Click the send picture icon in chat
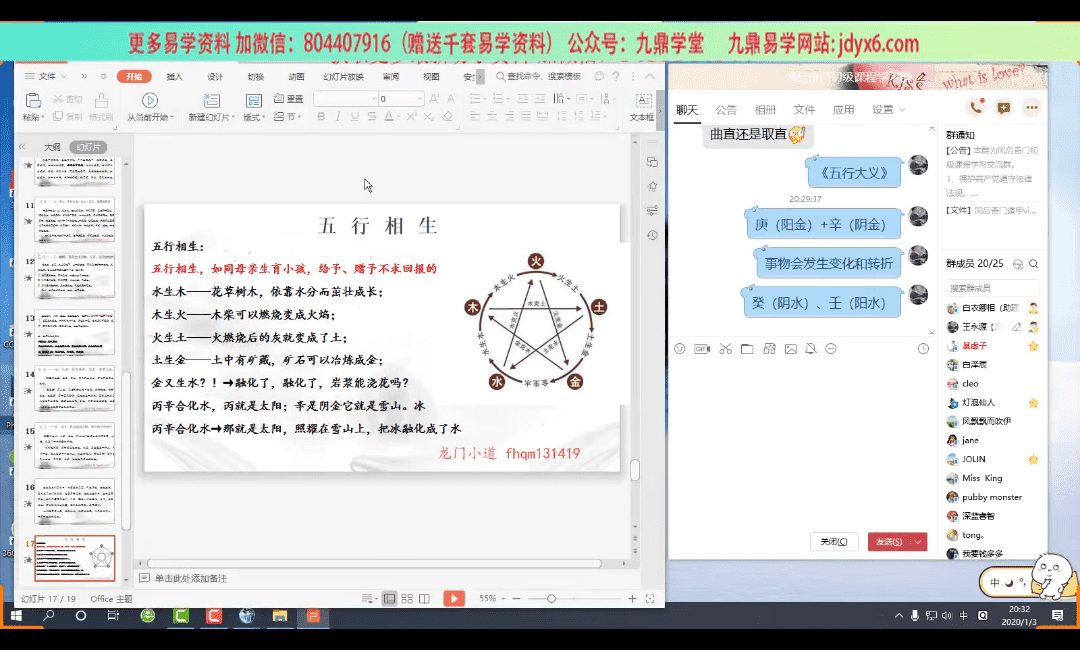Viewport: 1080px width, 650px height. tap(791, 349)
